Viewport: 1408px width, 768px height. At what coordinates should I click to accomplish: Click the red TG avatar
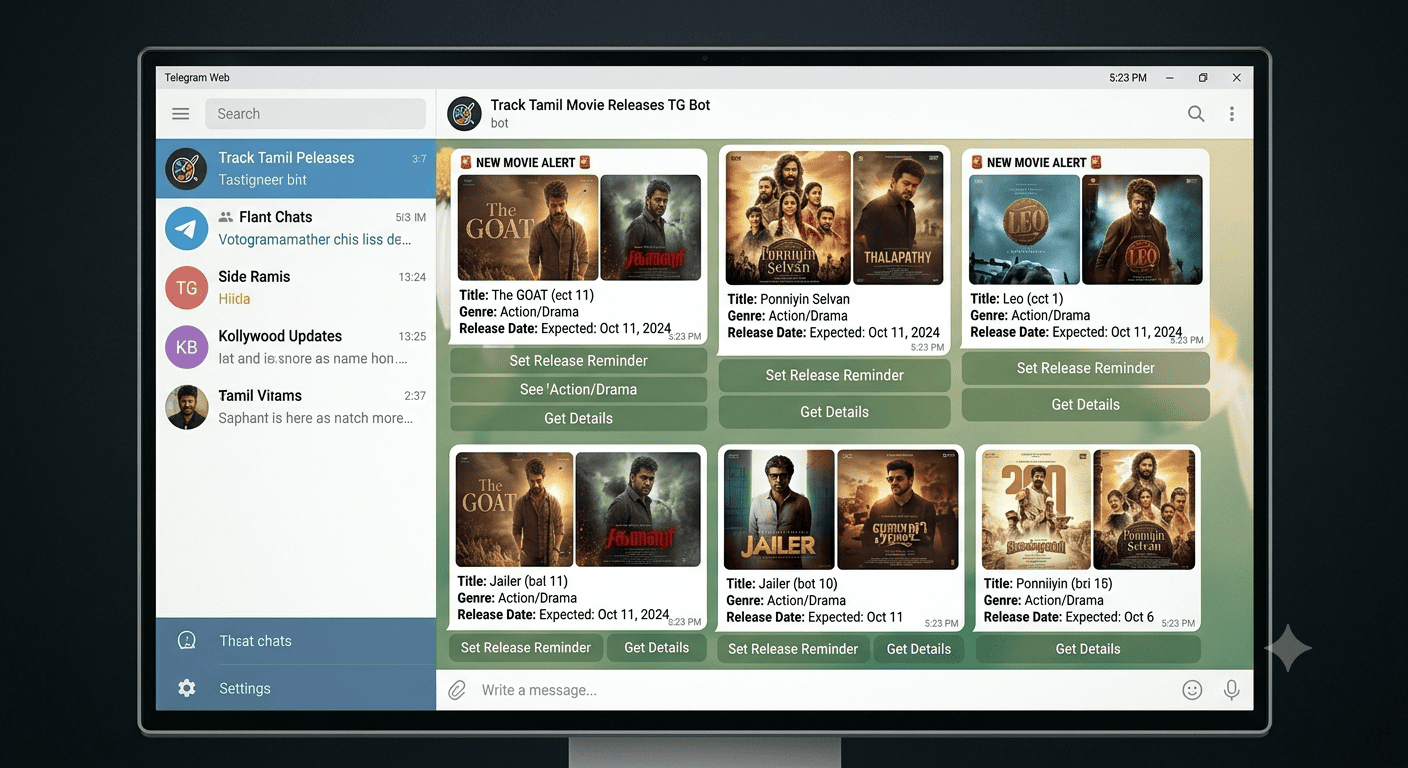tap(187, 288)
